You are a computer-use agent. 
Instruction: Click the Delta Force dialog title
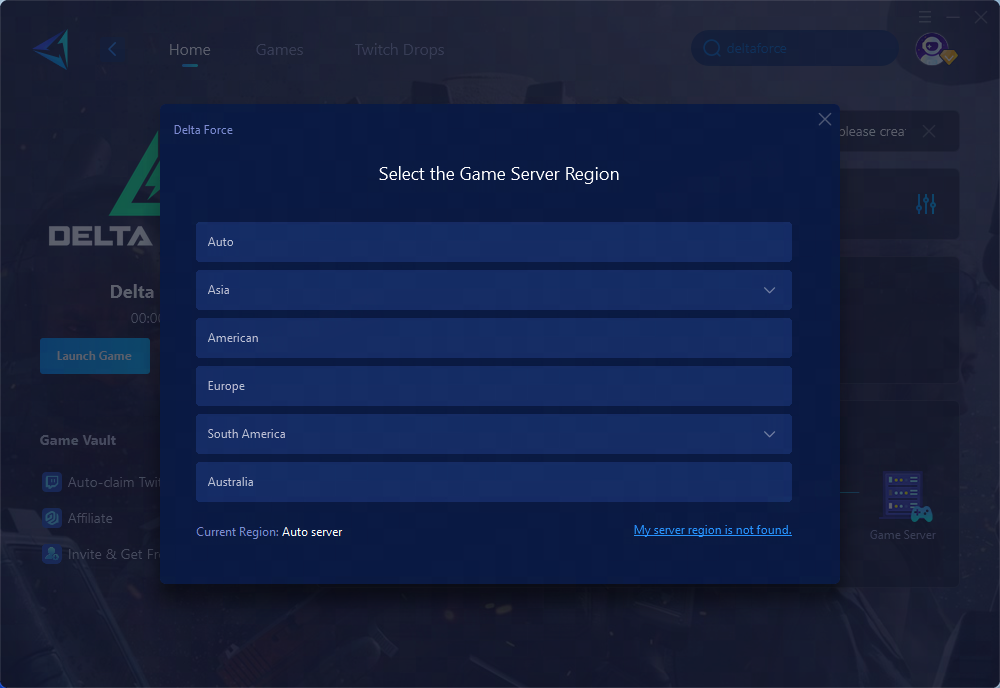click(x=203, y=129)
